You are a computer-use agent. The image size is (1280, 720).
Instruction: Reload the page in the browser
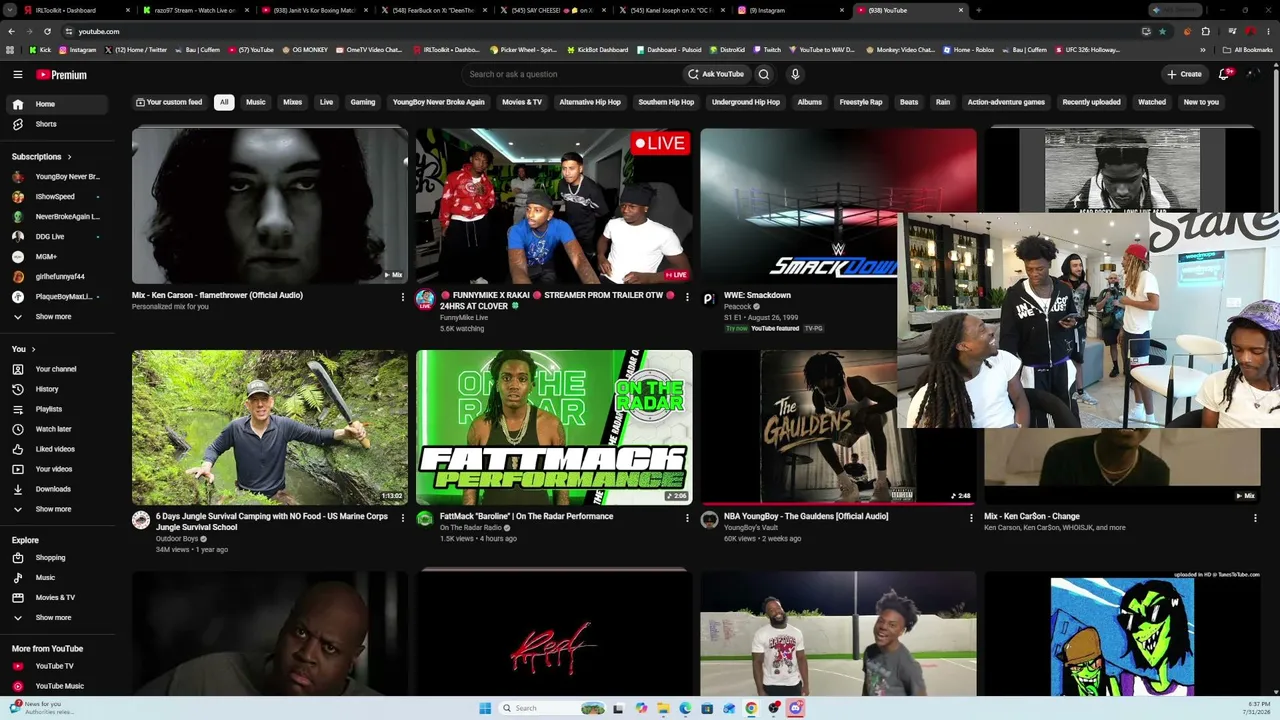(47, 31)
